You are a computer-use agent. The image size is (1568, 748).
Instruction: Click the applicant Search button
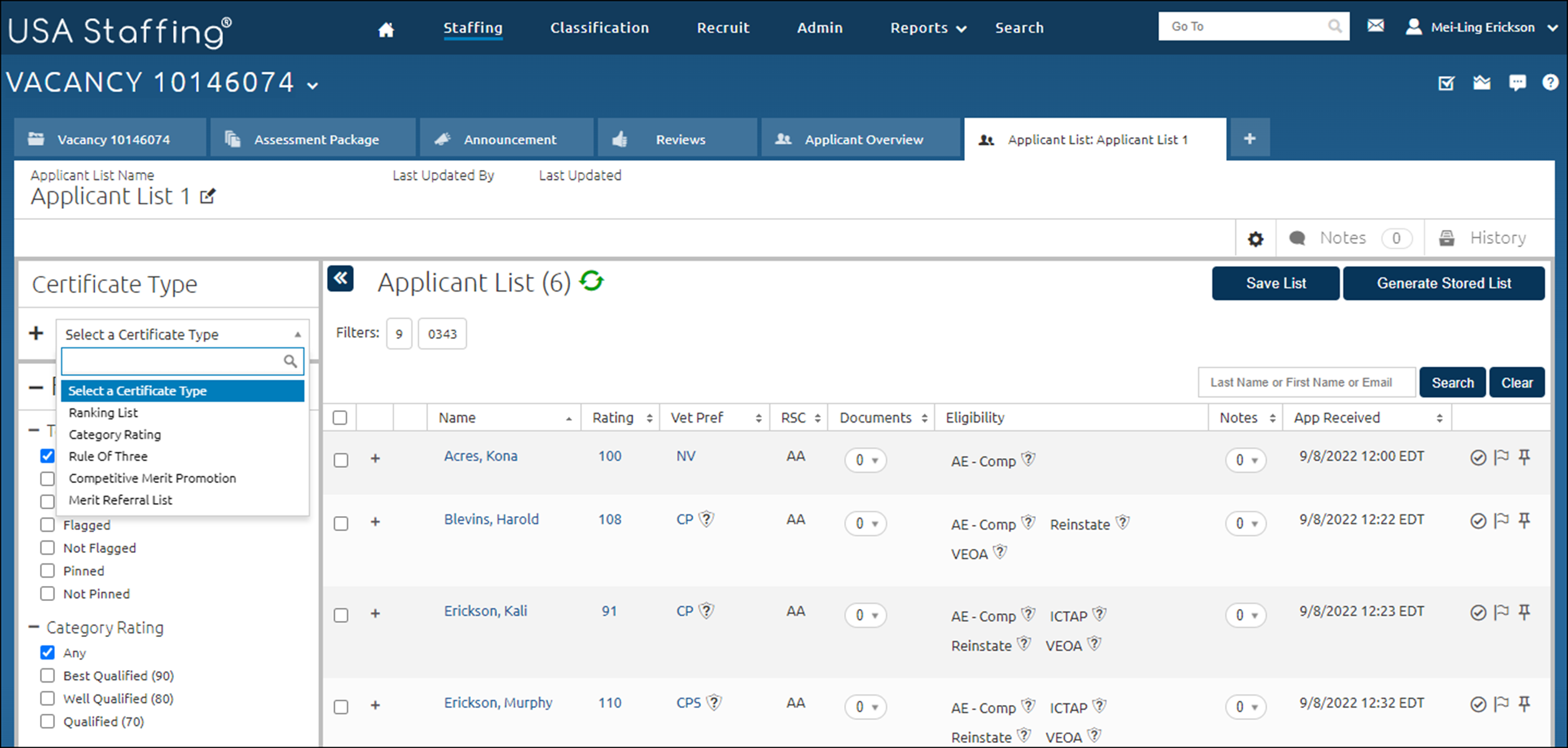point(1452,383)
